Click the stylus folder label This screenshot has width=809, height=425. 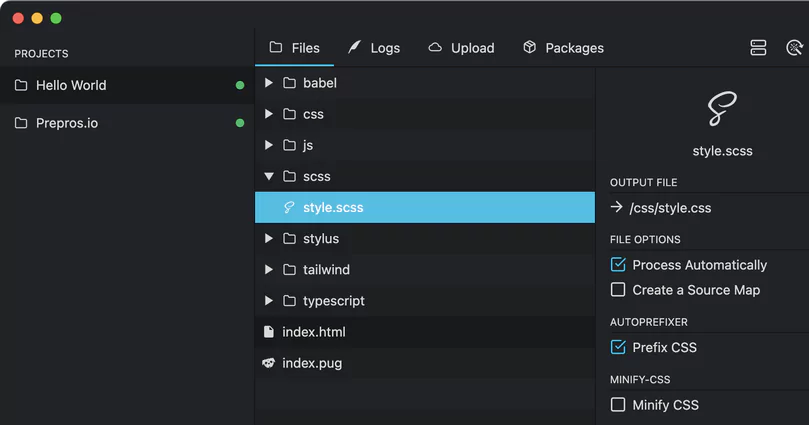[321, 239]
